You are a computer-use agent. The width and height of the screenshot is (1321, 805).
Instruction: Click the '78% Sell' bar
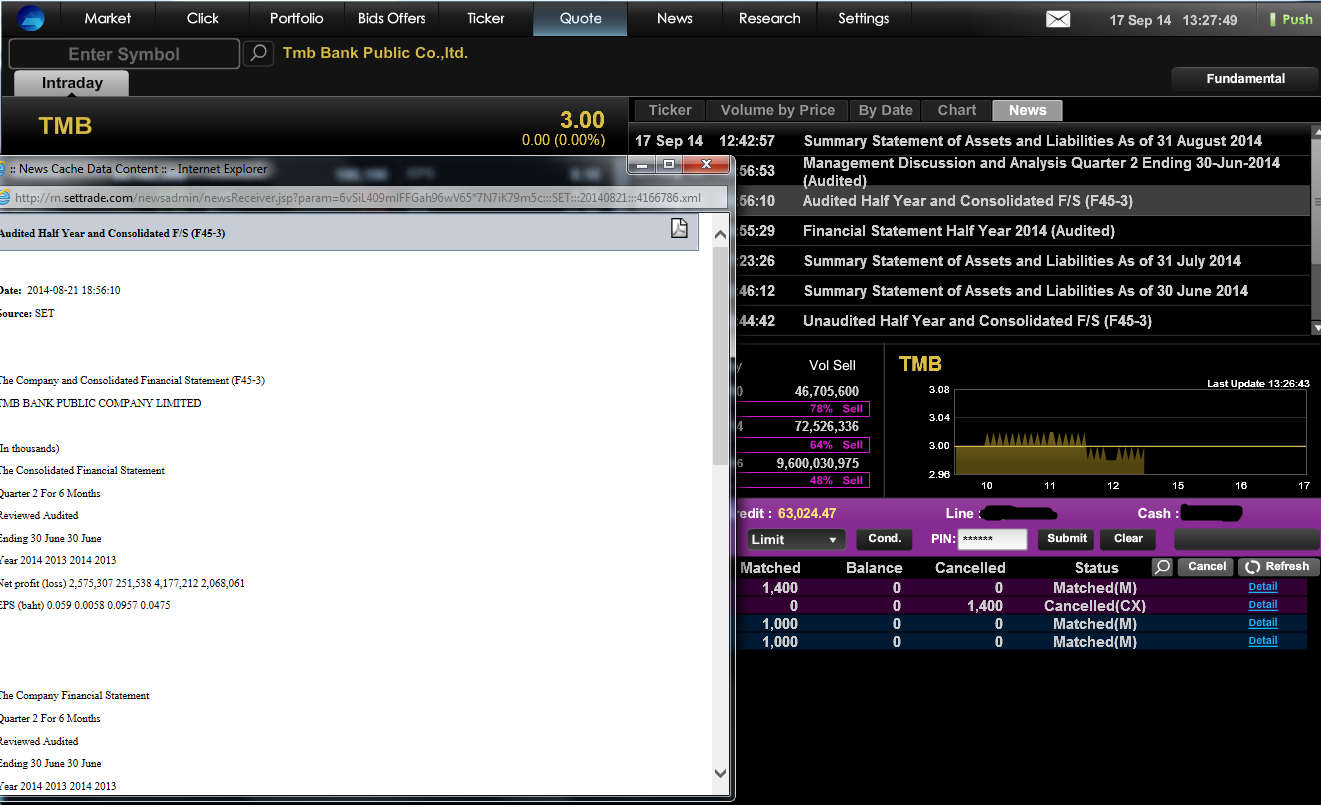[x=802, y=409]
